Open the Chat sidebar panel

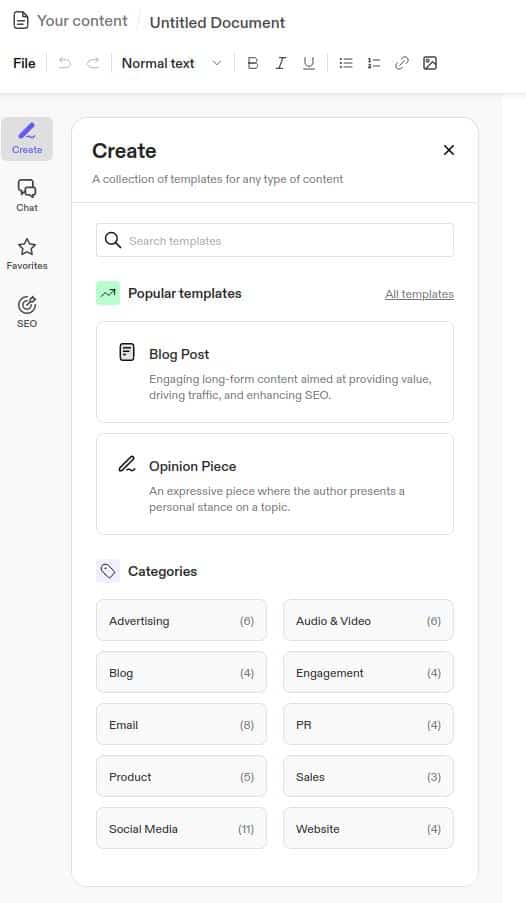[27, 196]
